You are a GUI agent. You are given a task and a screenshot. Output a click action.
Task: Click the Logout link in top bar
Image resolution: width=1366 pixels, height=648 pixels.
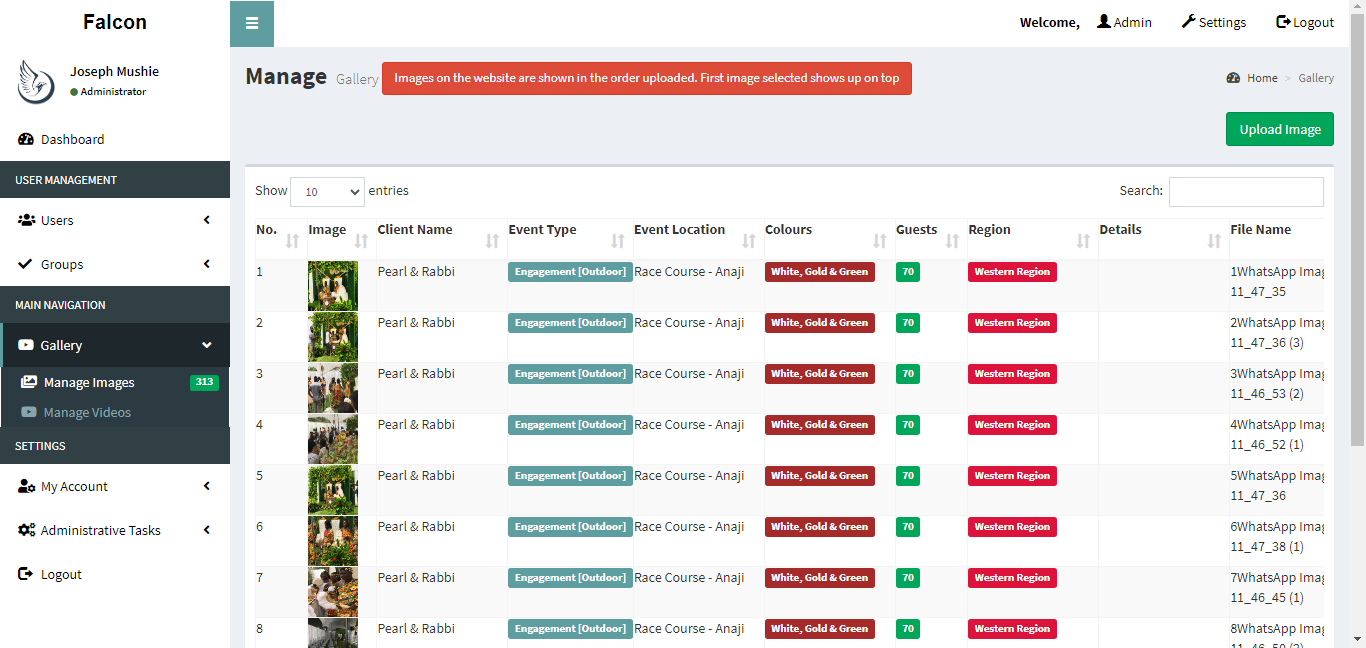pyautogui.click(x=1305, y=22)
